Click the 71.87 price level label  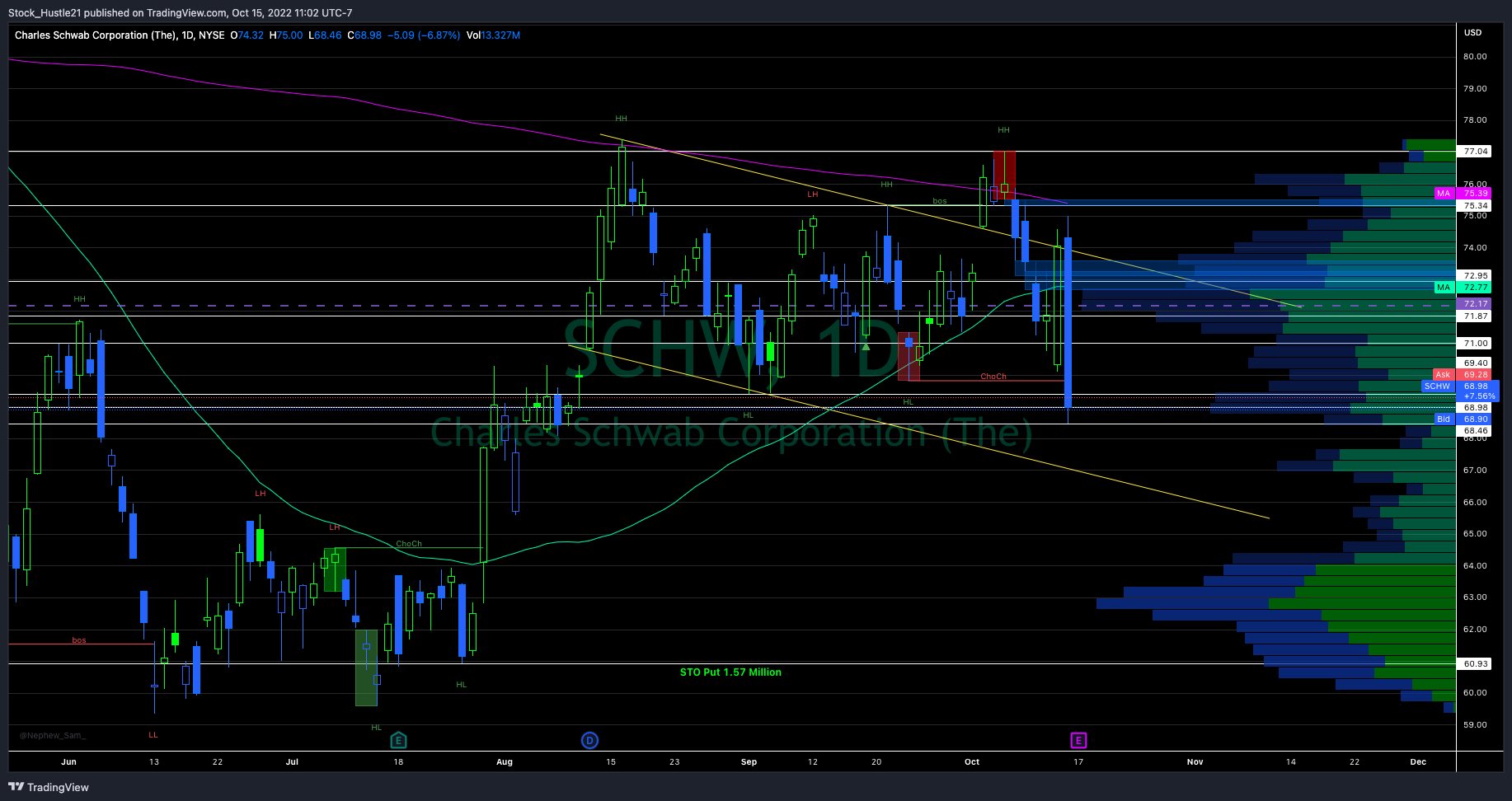(x=1474, y=316)
